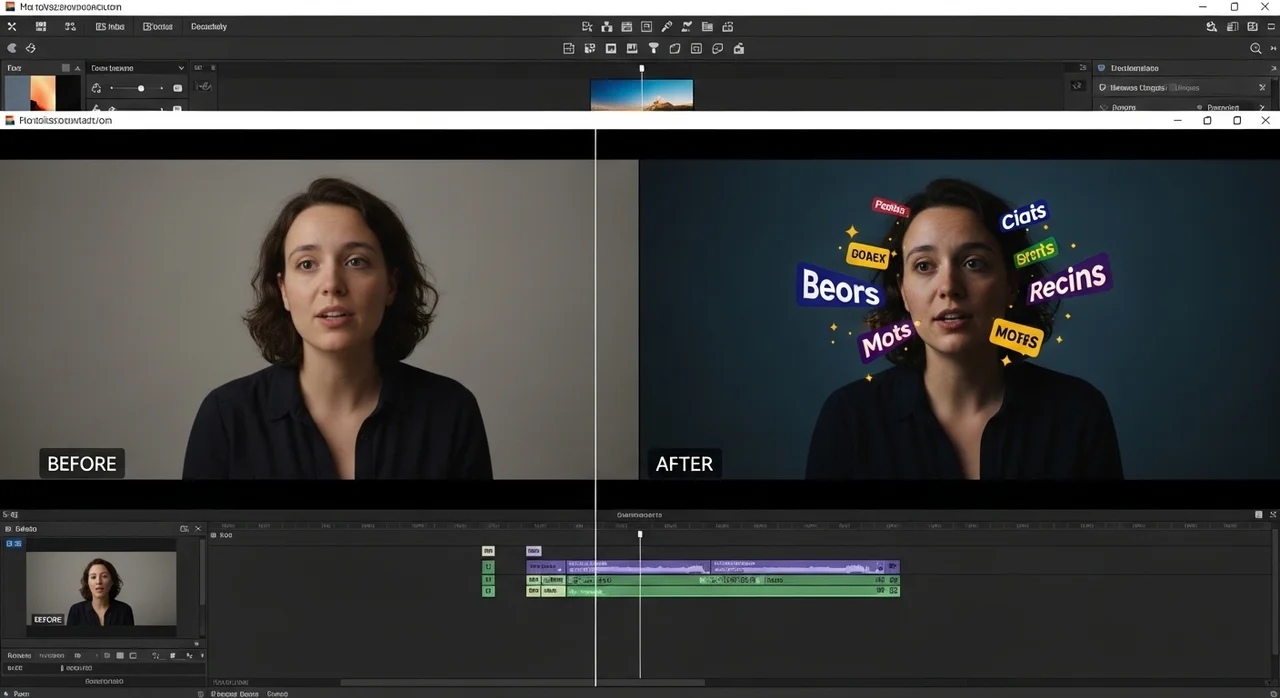Click the leftmost icon in the second centered toolbar row
The height and width of the screenshot is (698, 1280).
click(568, 48)
